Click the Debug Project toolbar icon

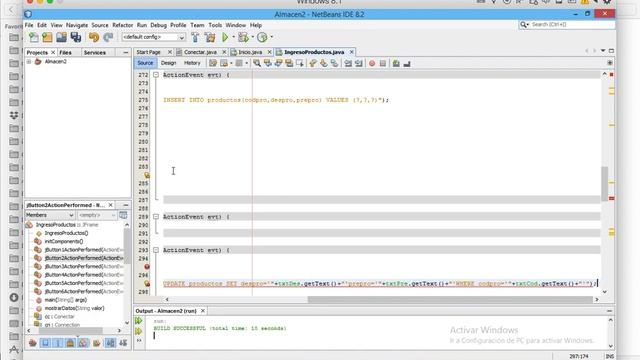pyautogui.click(x=243, y=37)
